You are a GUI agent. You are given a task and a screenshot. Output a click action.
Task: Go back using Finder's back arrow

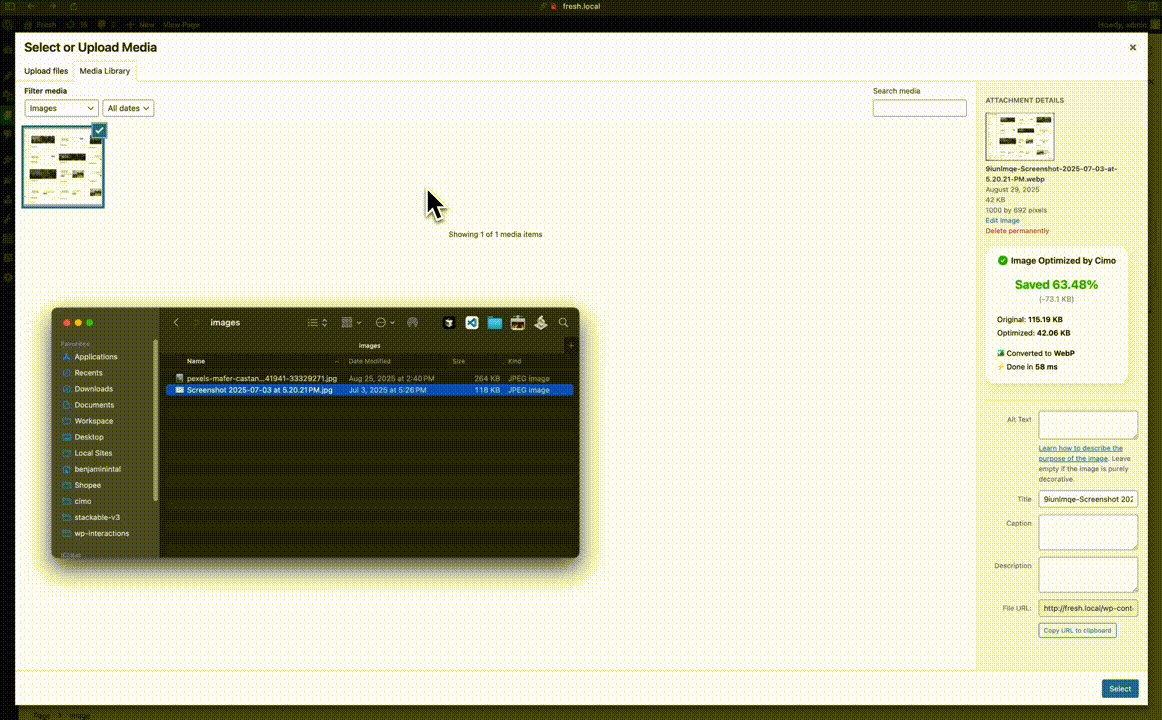click(177, 323)
